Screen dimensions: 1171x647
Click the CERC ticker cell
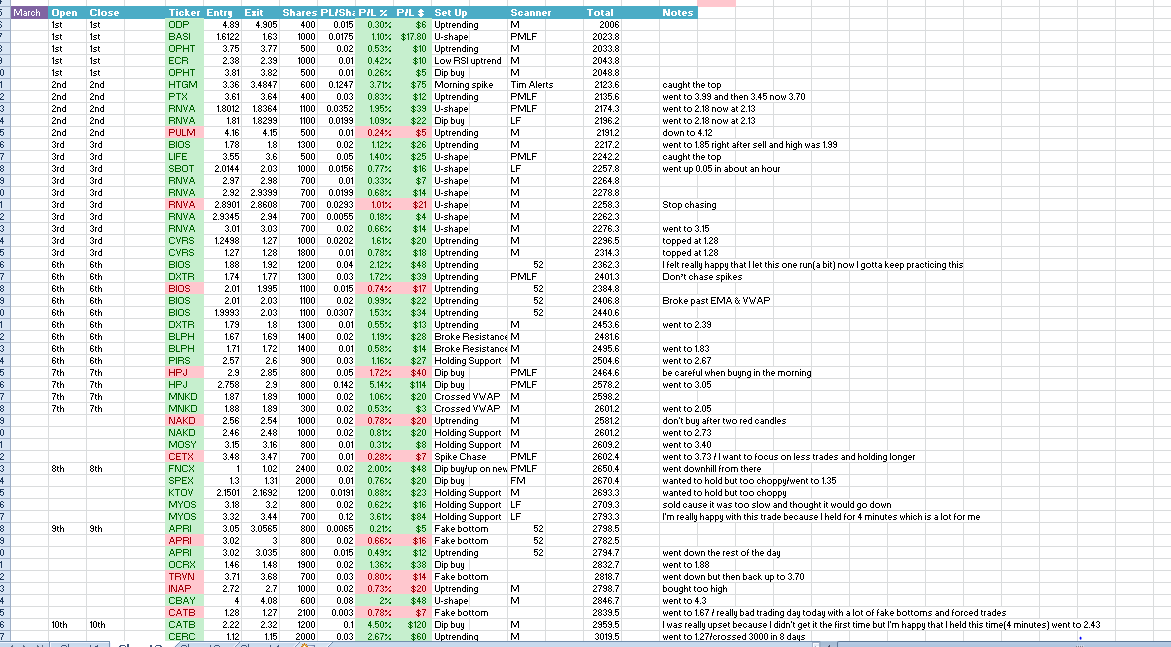184,637
